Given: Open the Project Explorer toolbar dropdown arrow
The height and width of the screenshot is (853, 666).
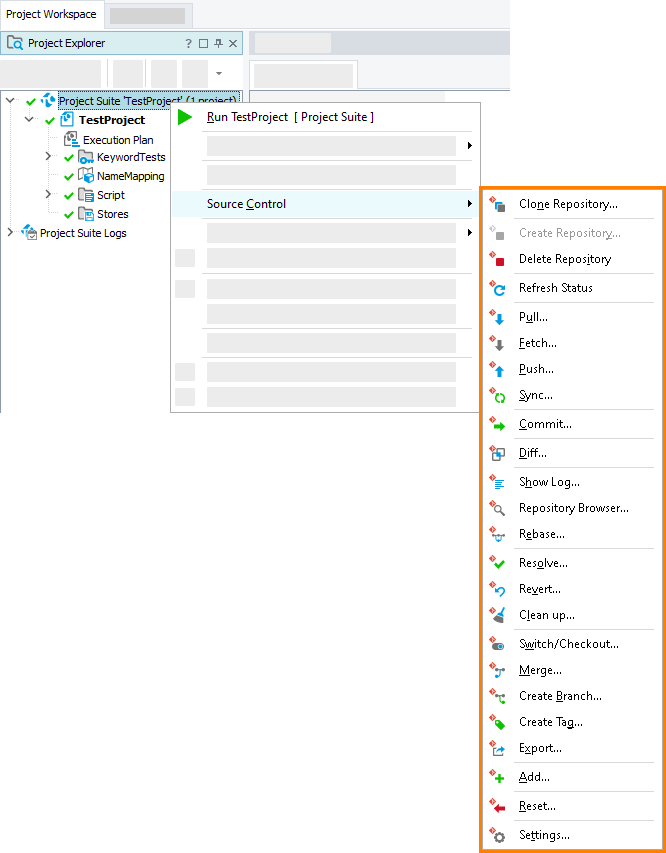Looking at the screenshot, I should (219, 73).
